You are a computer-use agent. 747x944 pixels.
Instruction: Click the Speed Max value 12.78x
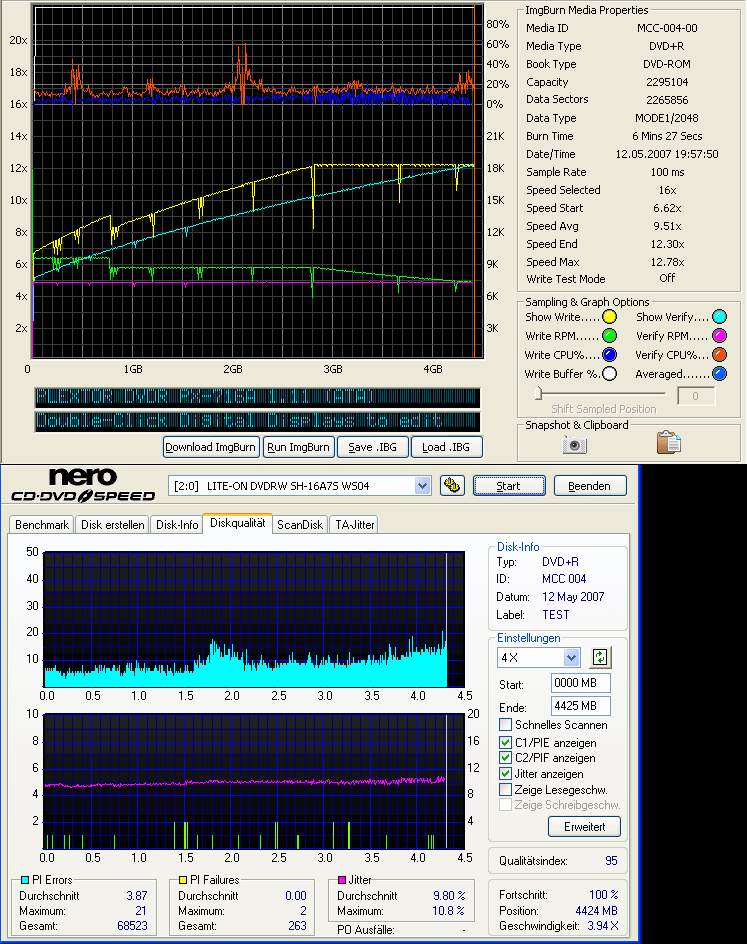pos(667,262)
